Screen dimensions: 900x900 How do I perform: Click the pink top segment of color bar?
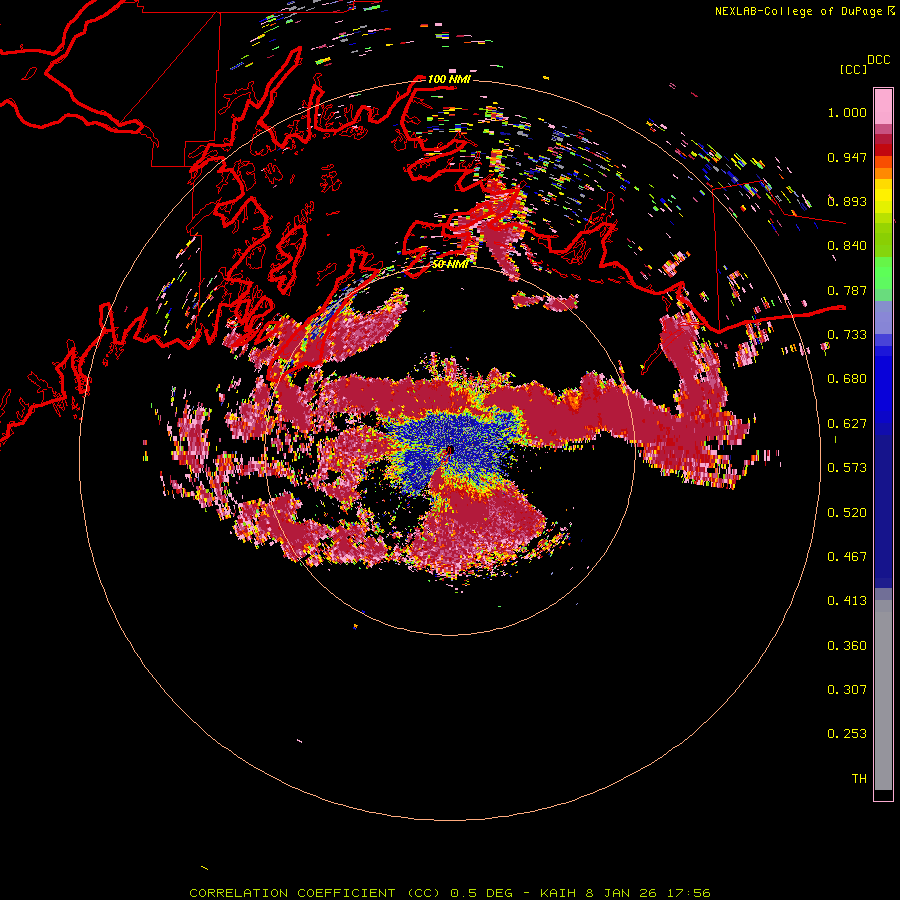pos(883,107)
